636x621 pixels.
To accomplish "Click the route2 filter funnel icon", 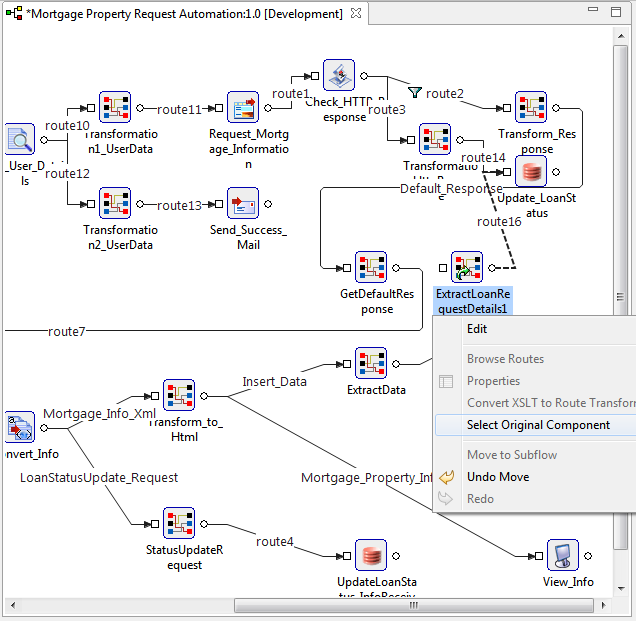I will point(415,92).
